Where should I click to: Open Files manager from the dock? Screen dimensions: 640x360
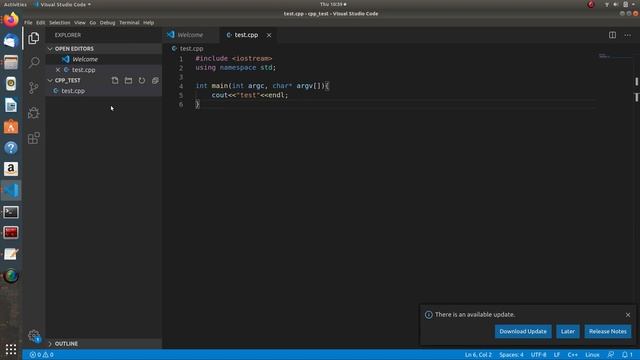pos(11,62)
